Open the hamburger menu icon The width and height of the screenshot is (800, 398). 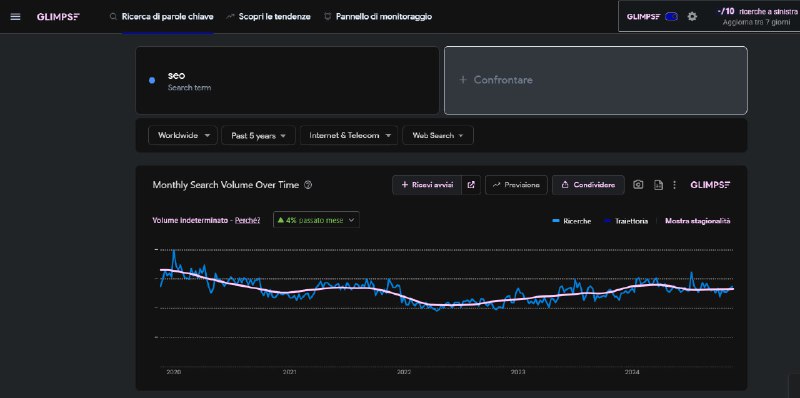click(x=15, y=17)
